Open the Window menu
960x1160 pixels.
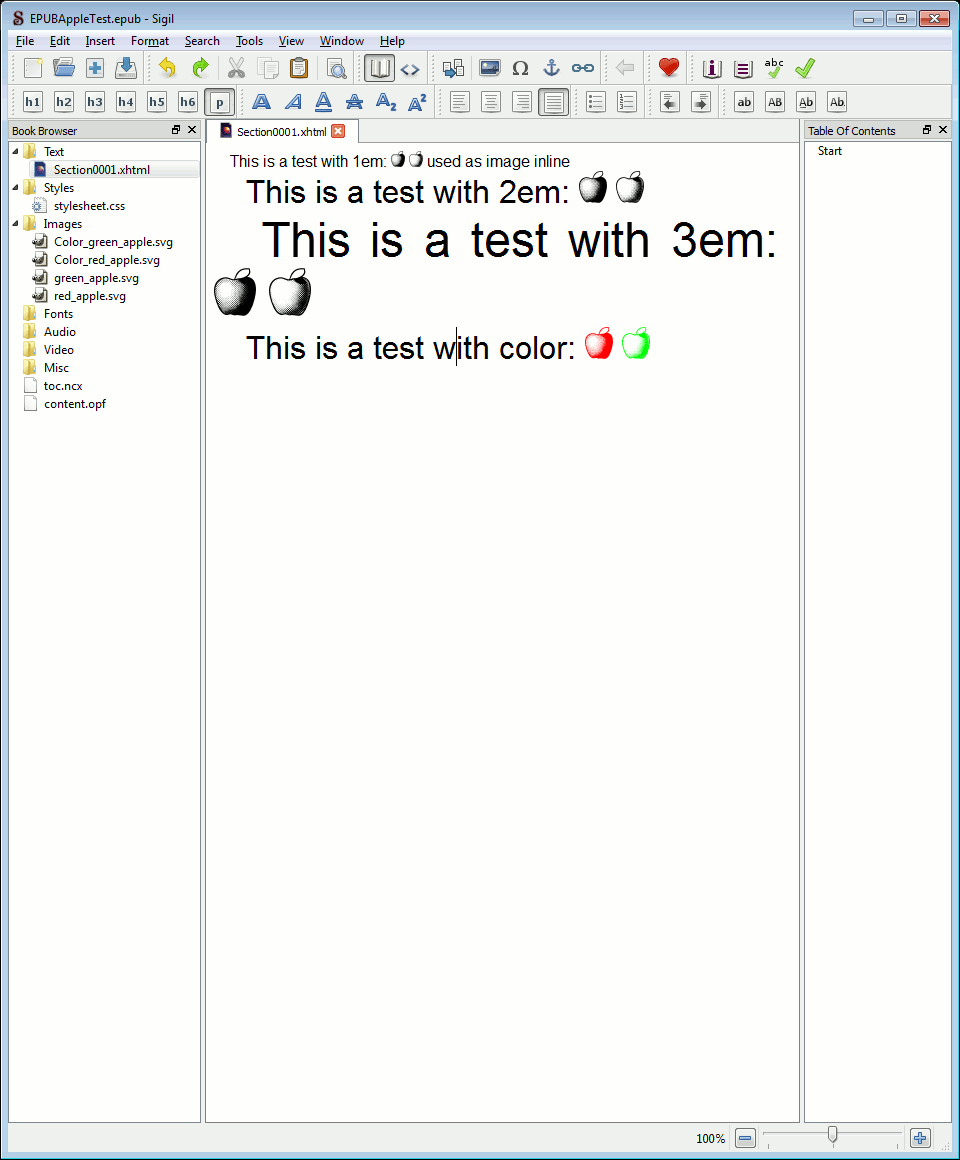tap(341, 41)
